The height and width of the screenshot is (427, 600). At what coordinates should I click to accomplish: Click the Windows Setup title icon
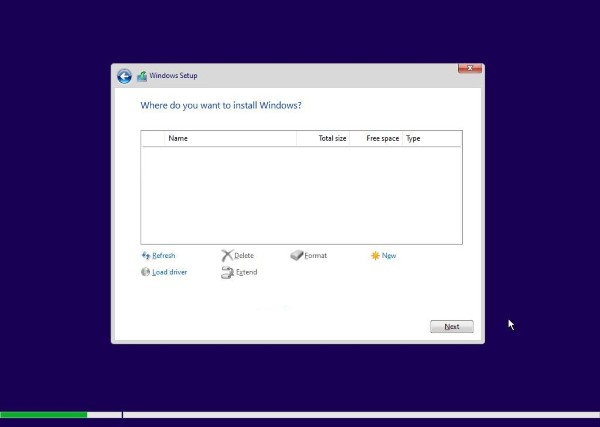coord(142,76)
